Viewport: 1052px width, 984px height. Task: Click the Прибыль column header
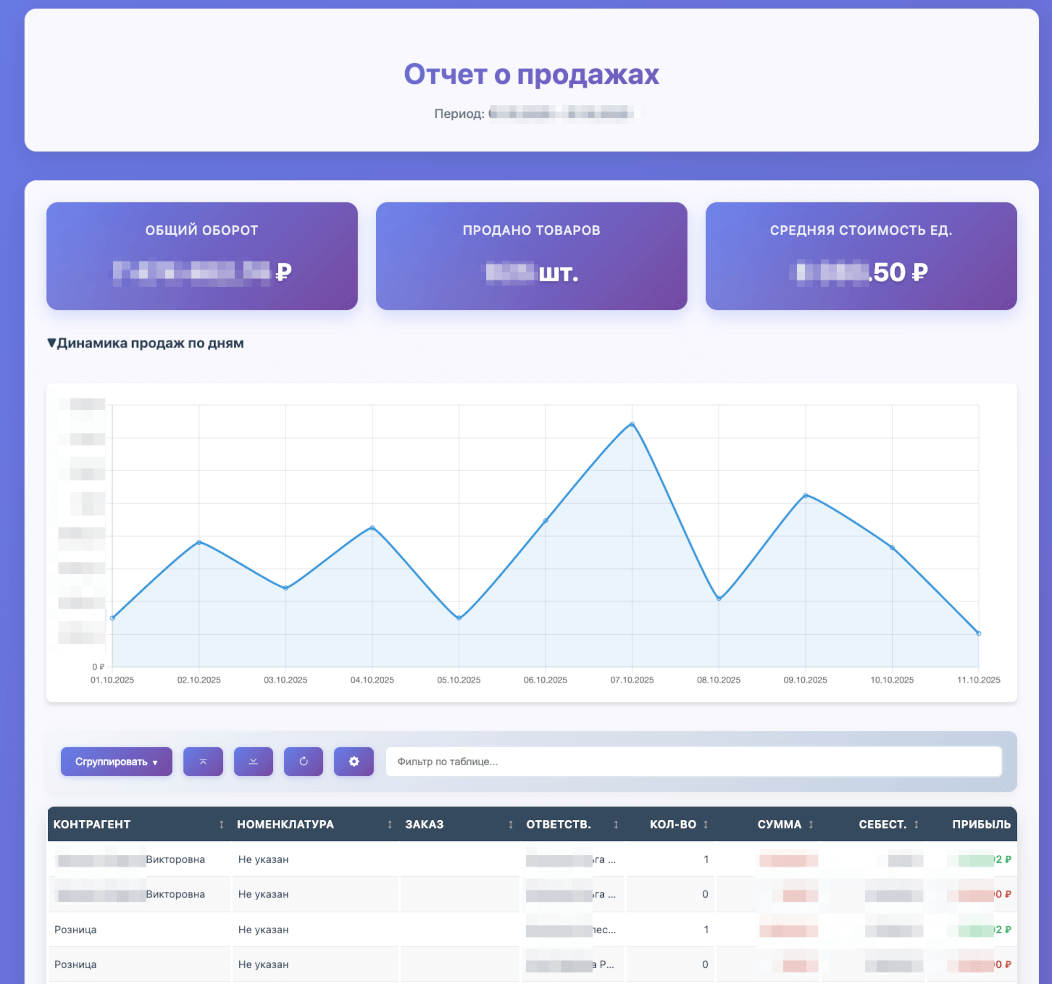981,825
